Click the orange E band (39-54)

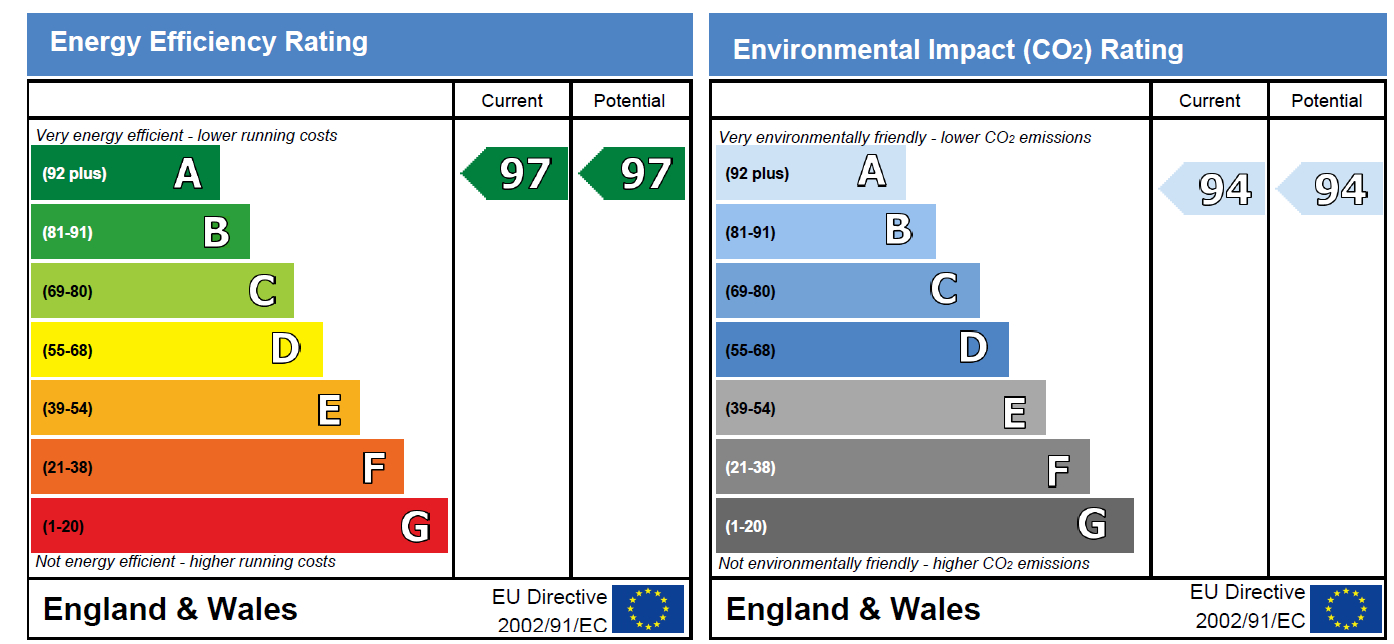click(195, 408)
